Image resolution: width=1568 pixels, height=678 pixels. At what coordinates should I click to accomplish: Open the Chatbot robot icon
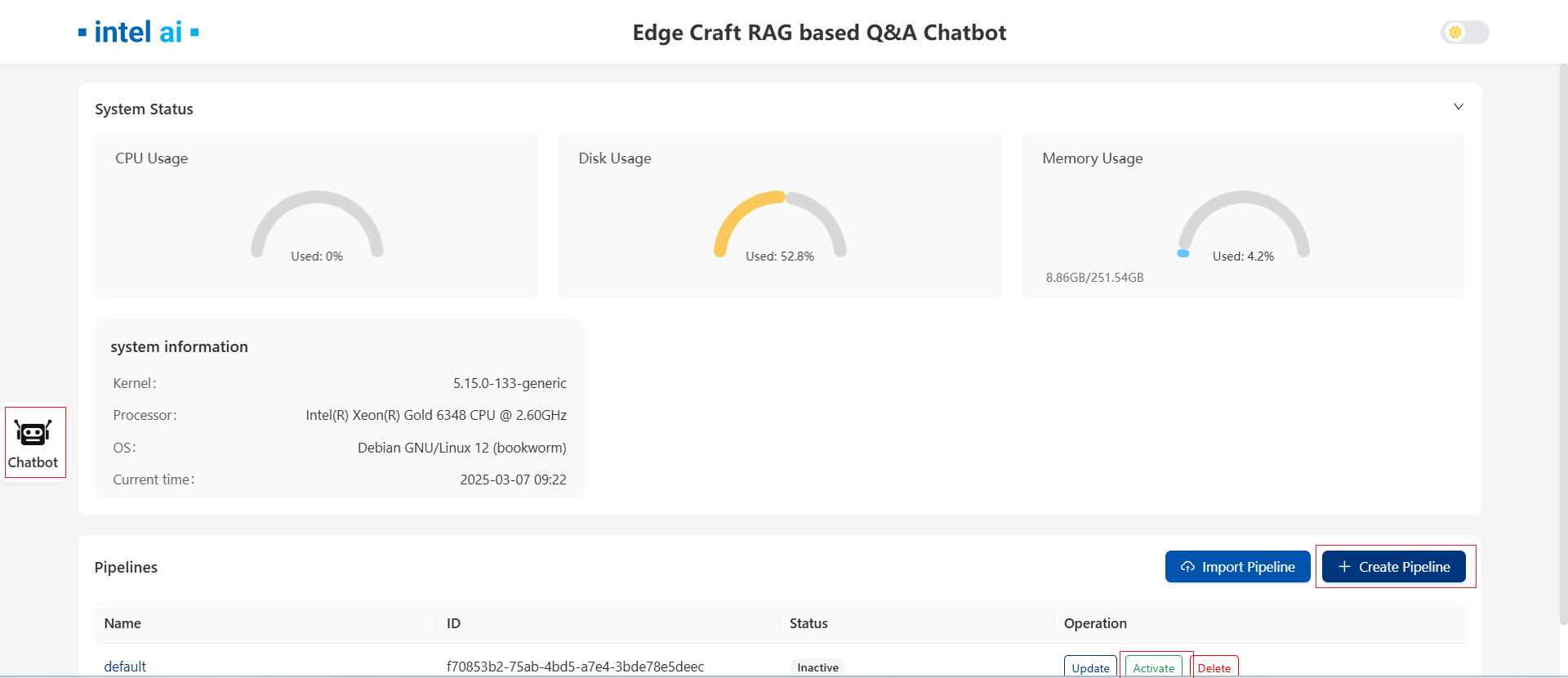click(x=33, y=433)
